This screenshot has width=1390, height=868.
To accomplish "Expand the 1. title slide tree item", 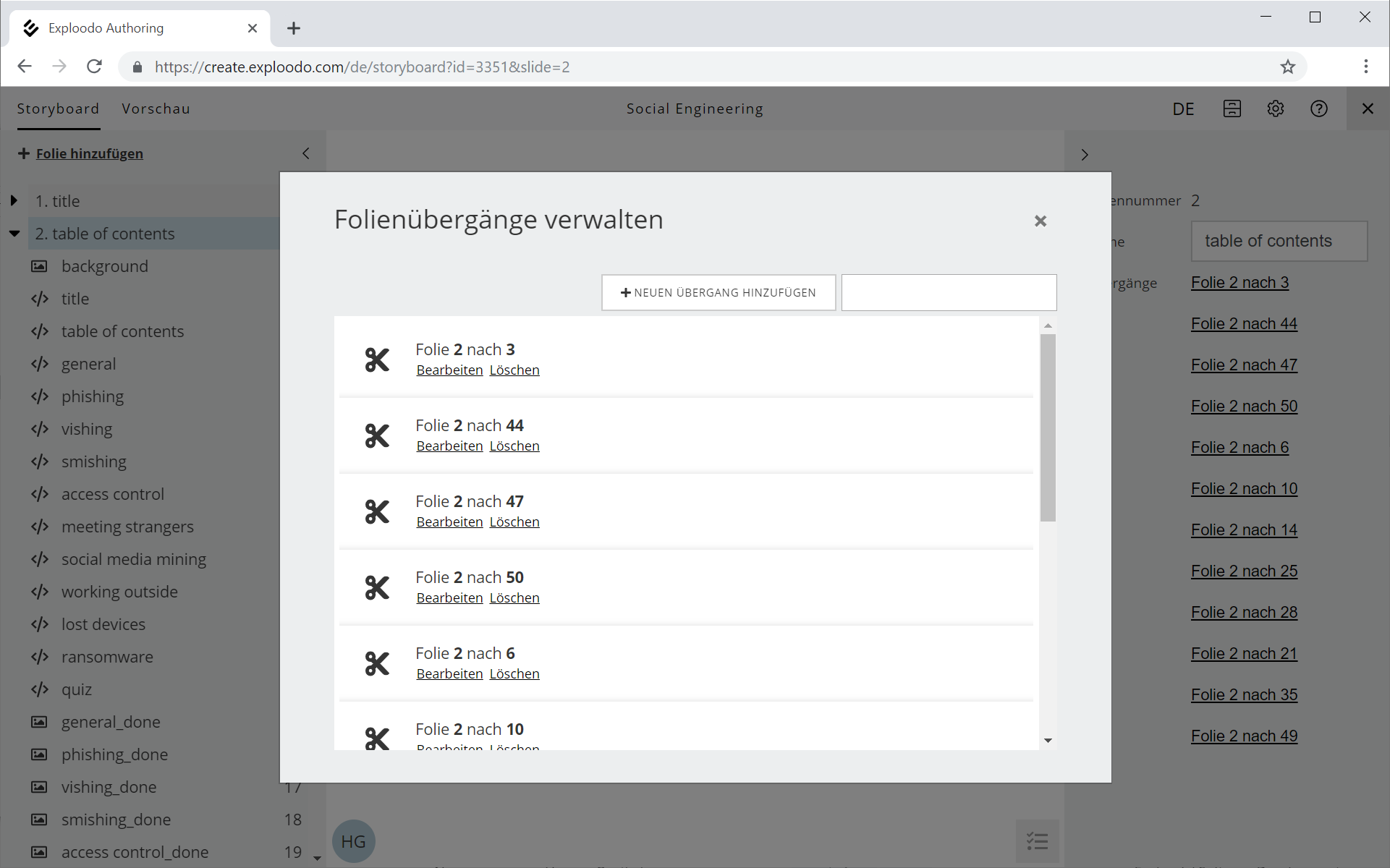I will click(14, 200).
